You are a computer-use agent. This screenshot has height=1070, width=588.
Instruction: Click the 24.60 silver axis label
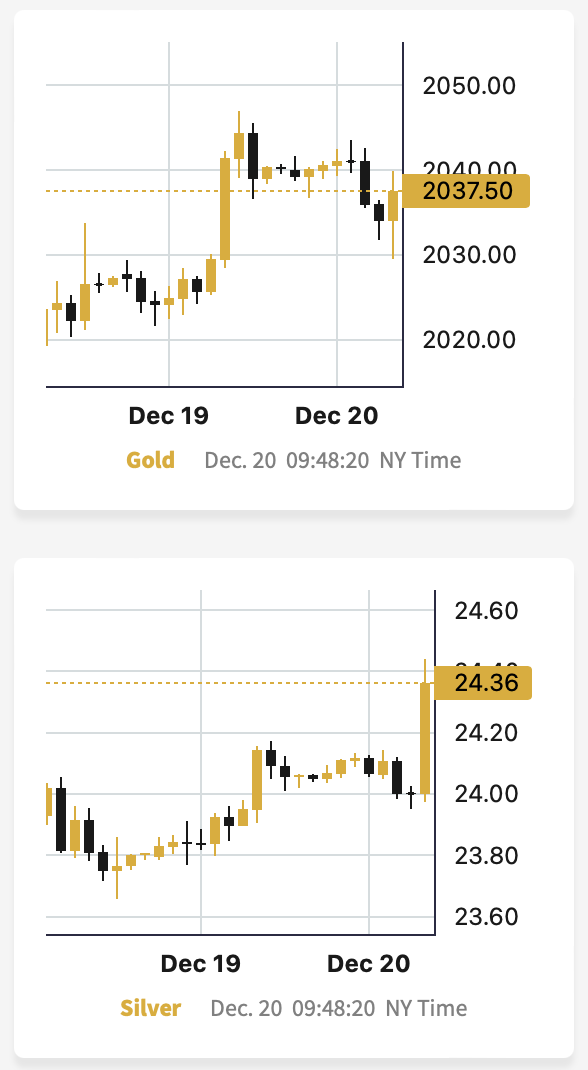coord(486,611)
